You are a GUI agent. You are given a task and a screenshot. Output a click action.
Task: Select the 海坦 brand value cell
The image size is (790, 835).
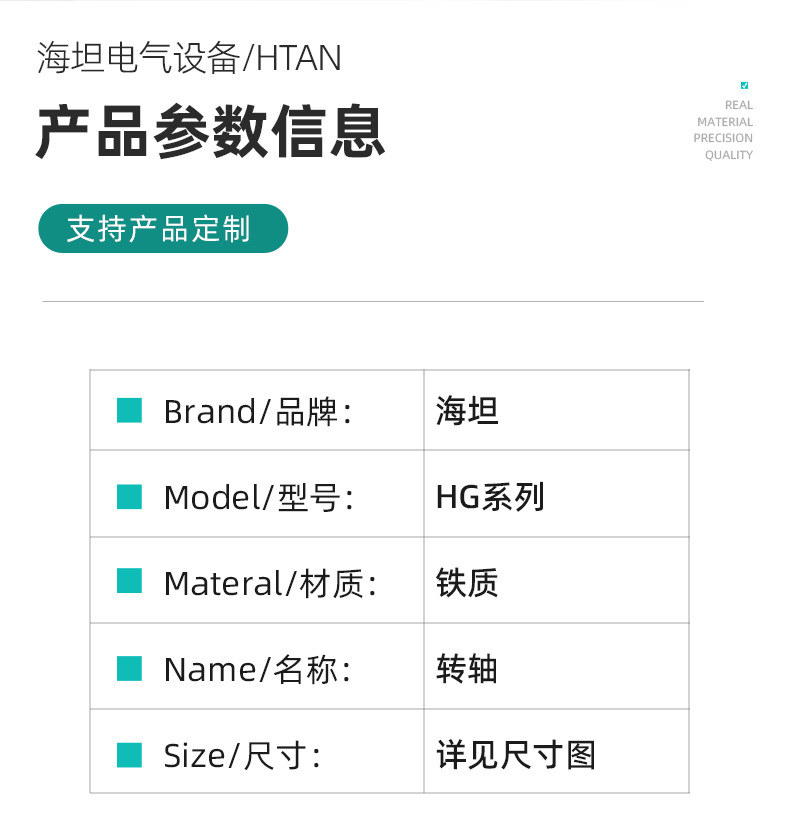pos(467,411)
